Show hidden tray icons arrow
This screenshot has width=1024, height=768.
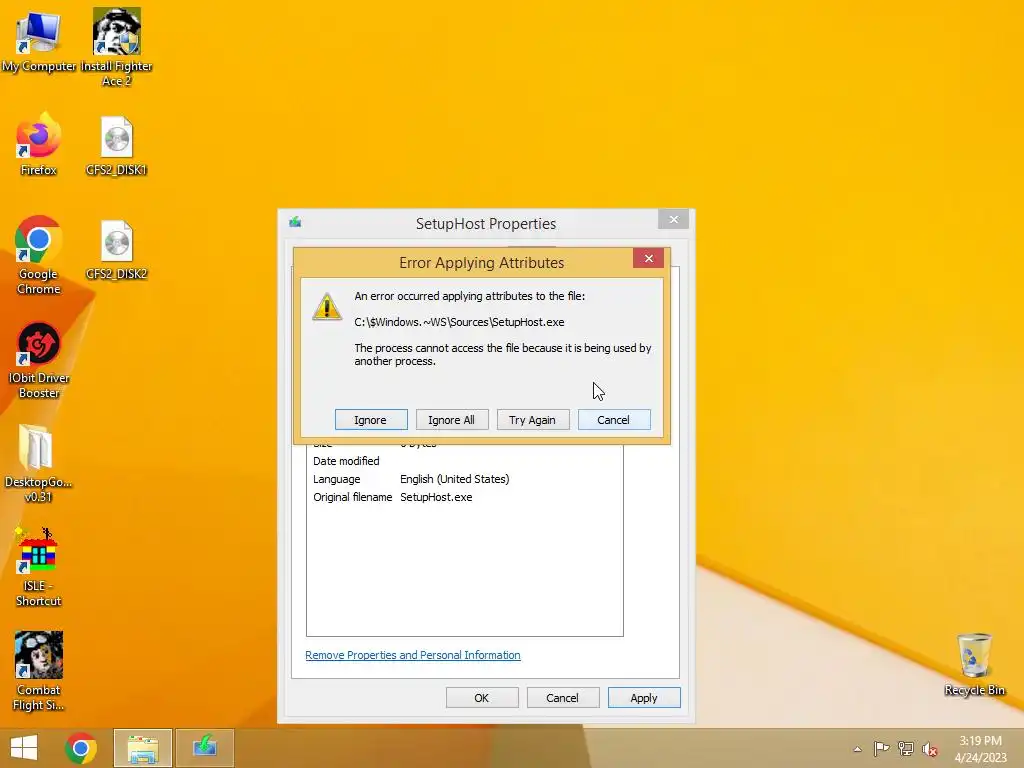[x=857, y=749]
